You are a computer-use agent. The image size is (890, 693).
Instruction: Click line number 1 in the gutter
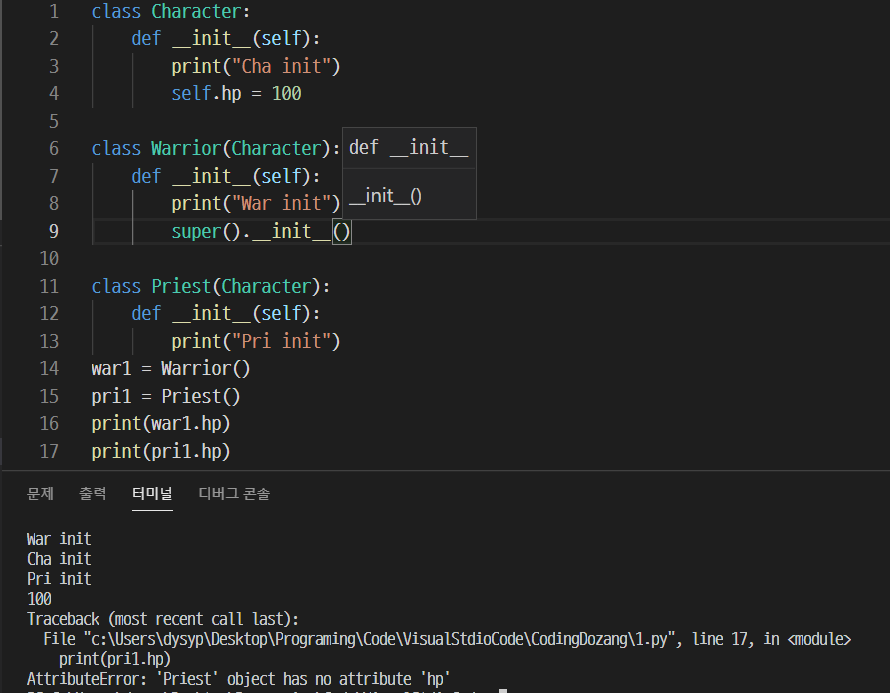tap(54, 11)
